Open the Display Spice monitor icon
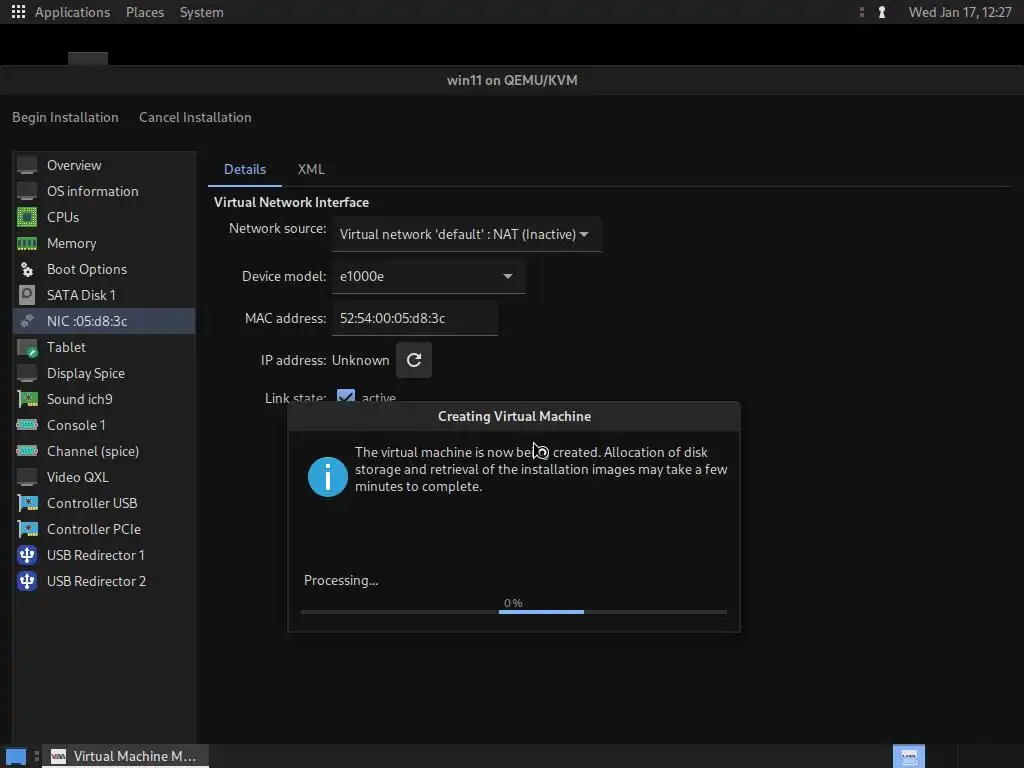This screenshot has height=768, width=1024. pos(27,374)
